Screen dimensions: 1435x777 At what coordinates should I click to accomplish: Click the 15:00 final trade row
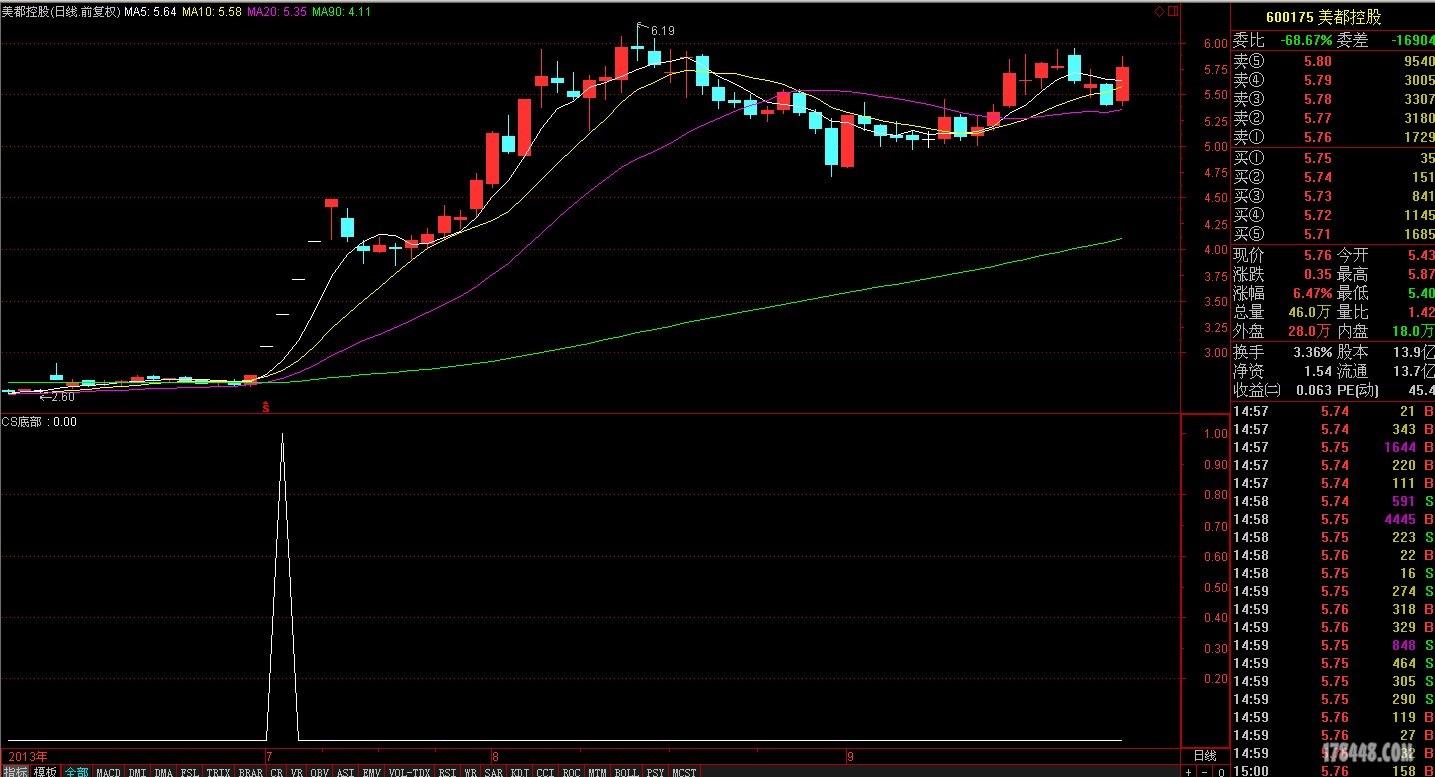coord(1332,771)
